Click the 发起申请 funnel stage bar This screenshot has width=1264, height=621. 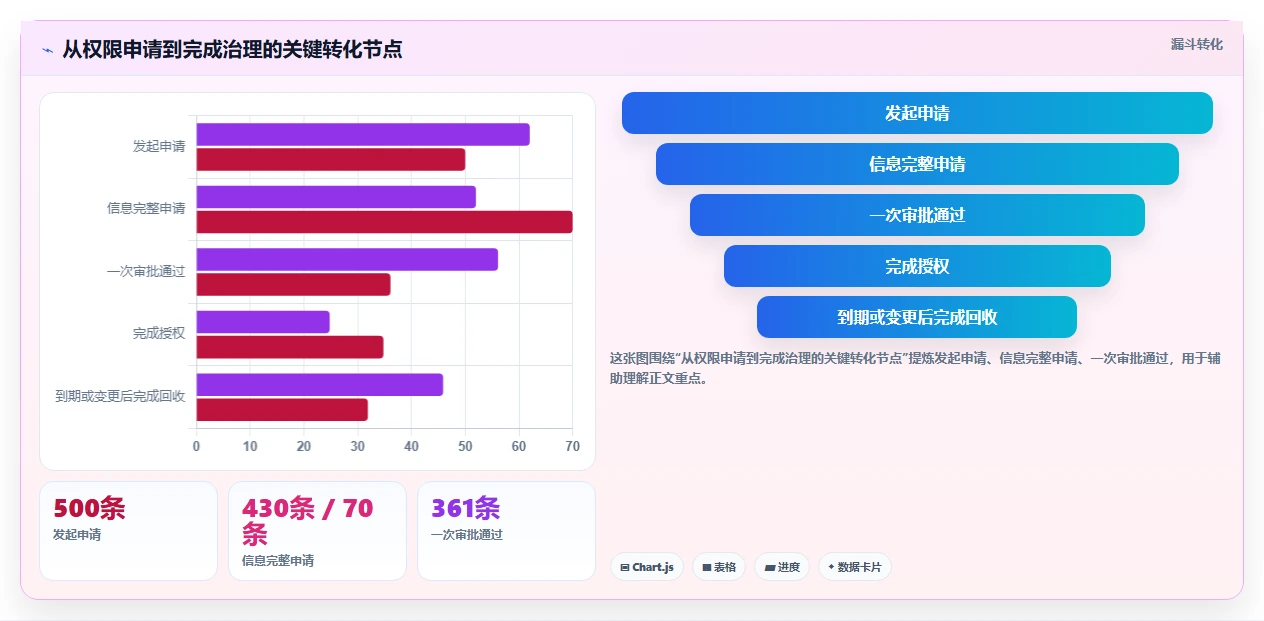point(917,113)
